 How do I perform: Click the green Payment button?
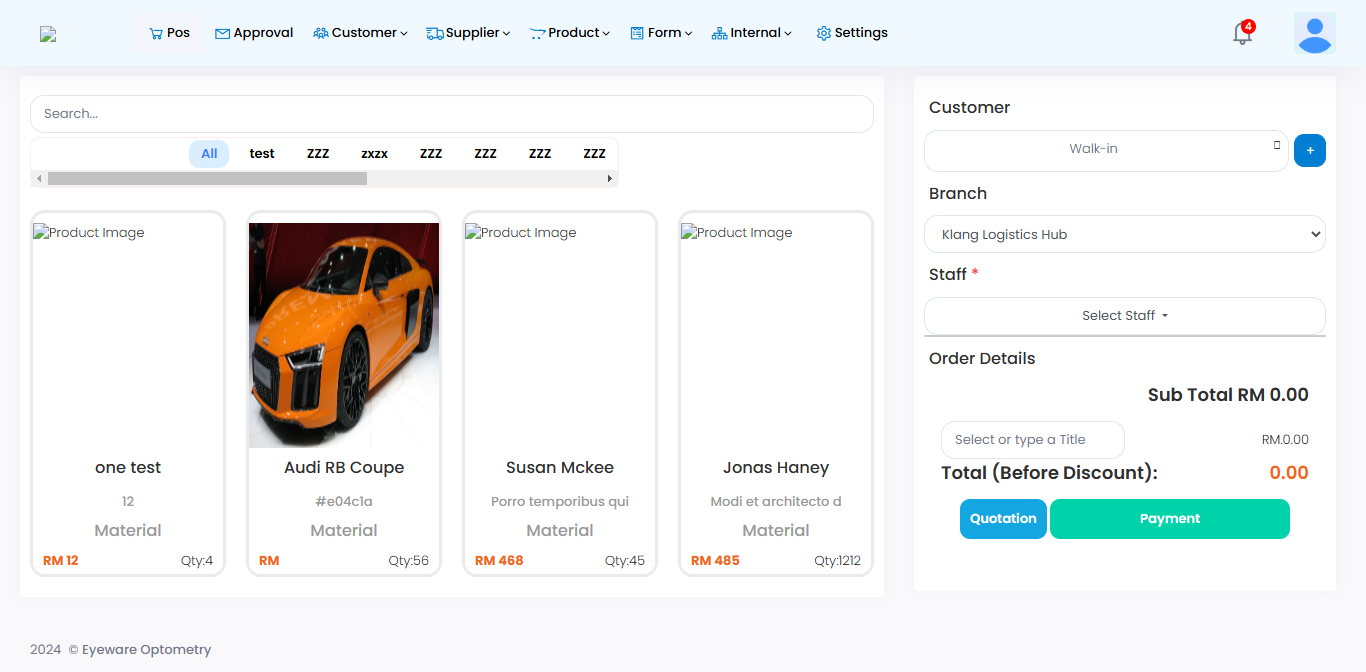[1169, 519]
